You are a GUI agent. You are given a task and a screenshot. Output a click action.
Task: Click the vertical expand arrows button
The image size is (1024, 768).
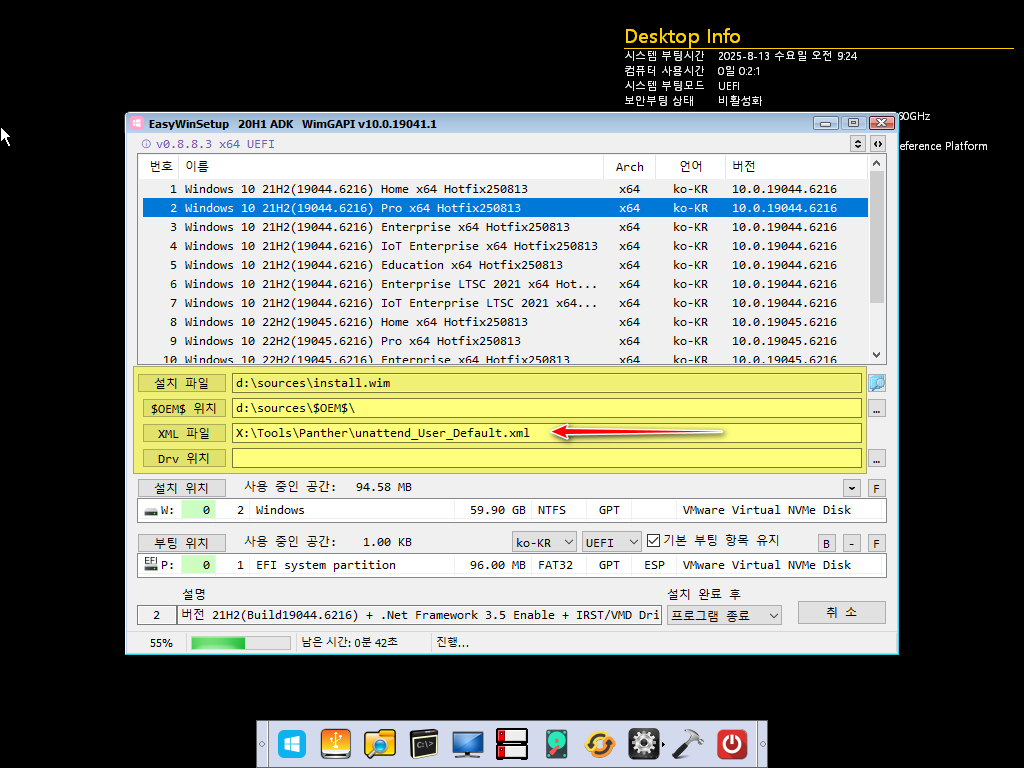[x=857, y=144]
